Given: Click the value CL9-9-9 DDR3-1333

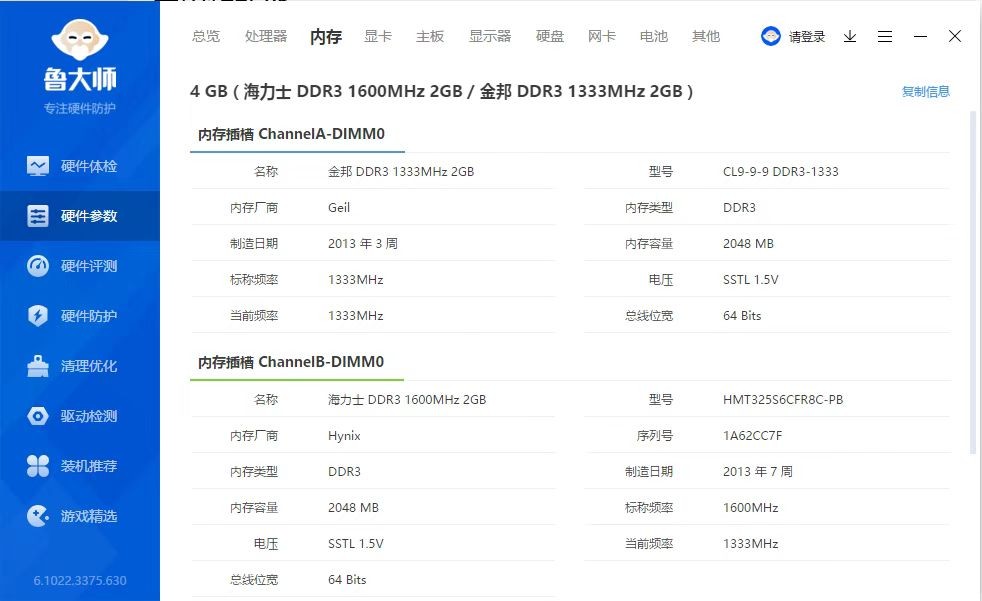Looking at the screenshot, I should 780,172.
